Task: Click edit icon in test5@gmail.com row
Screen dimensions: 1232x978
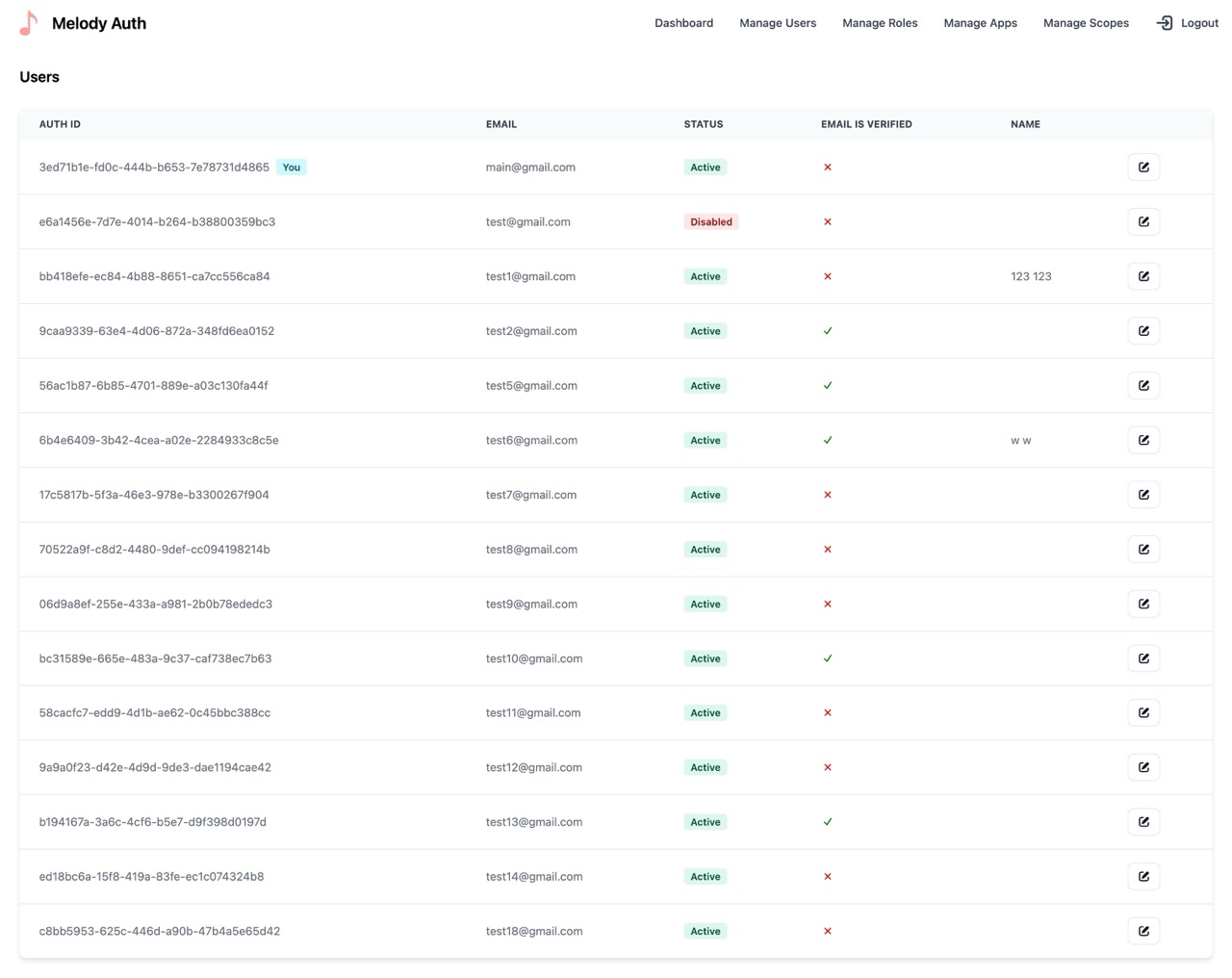Action: click(x=1143, y=386)
